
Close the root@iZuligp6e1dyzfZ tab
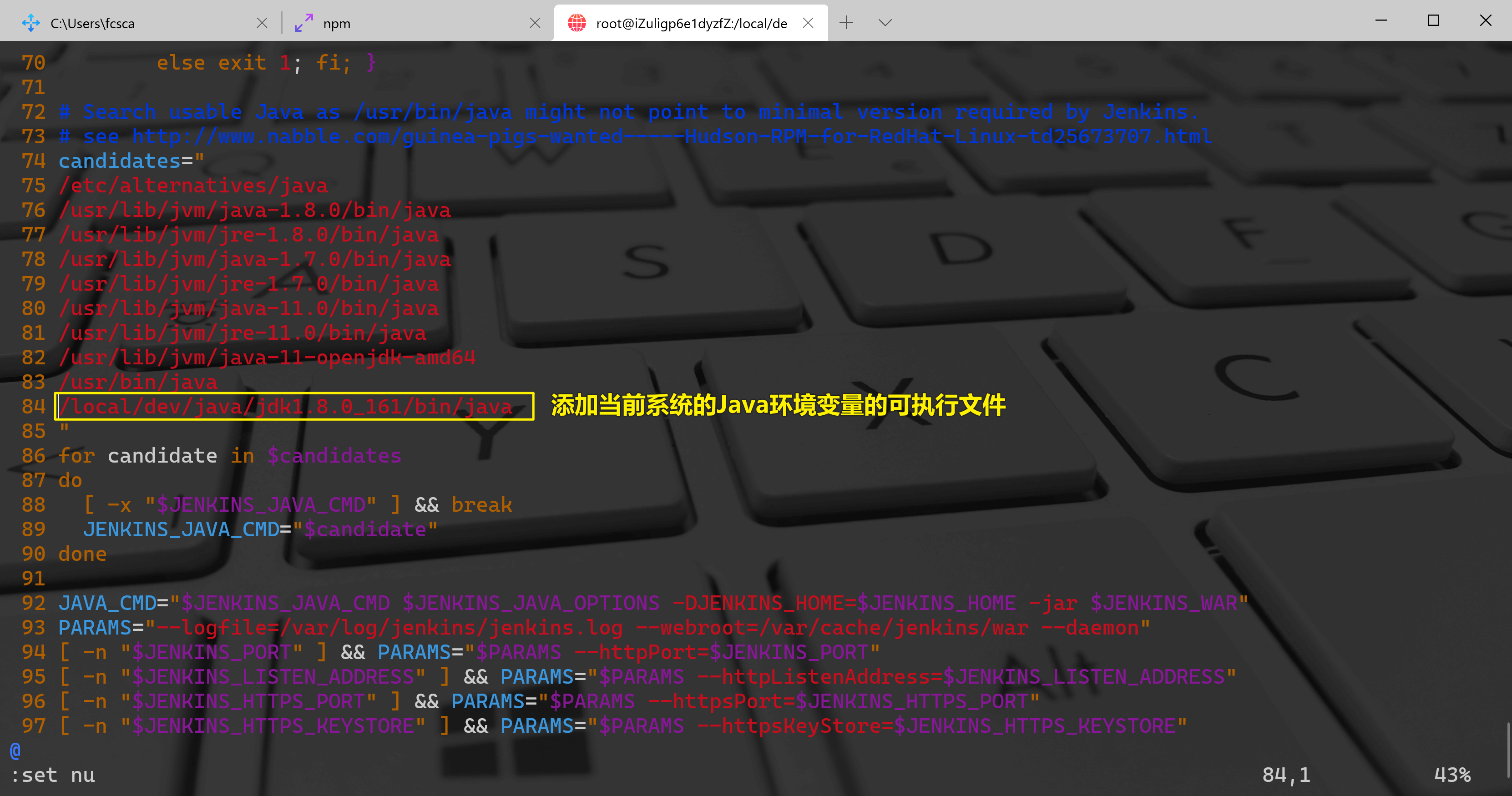coord(808,23)
